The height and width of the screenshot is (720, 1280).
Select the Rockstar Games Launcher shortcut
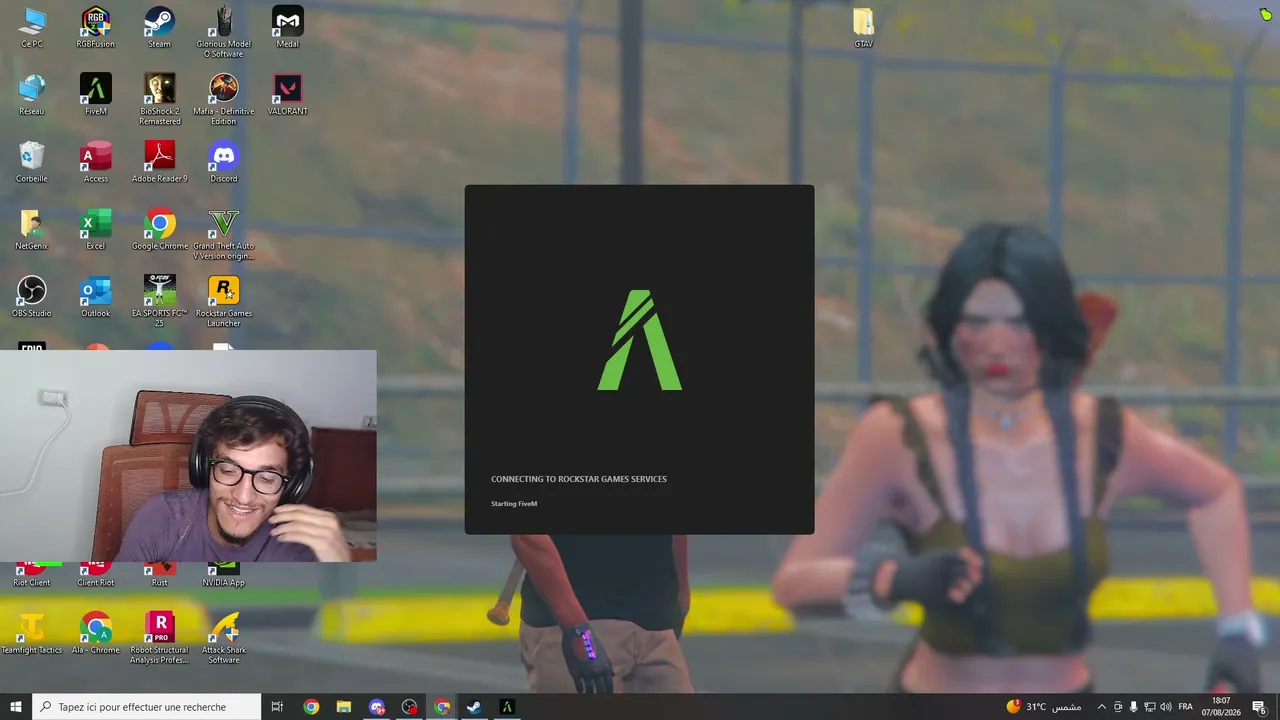point(224,302)
